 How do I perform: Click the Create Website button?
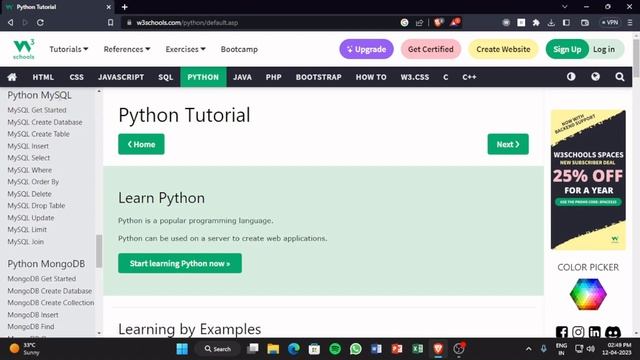point(503,49)
